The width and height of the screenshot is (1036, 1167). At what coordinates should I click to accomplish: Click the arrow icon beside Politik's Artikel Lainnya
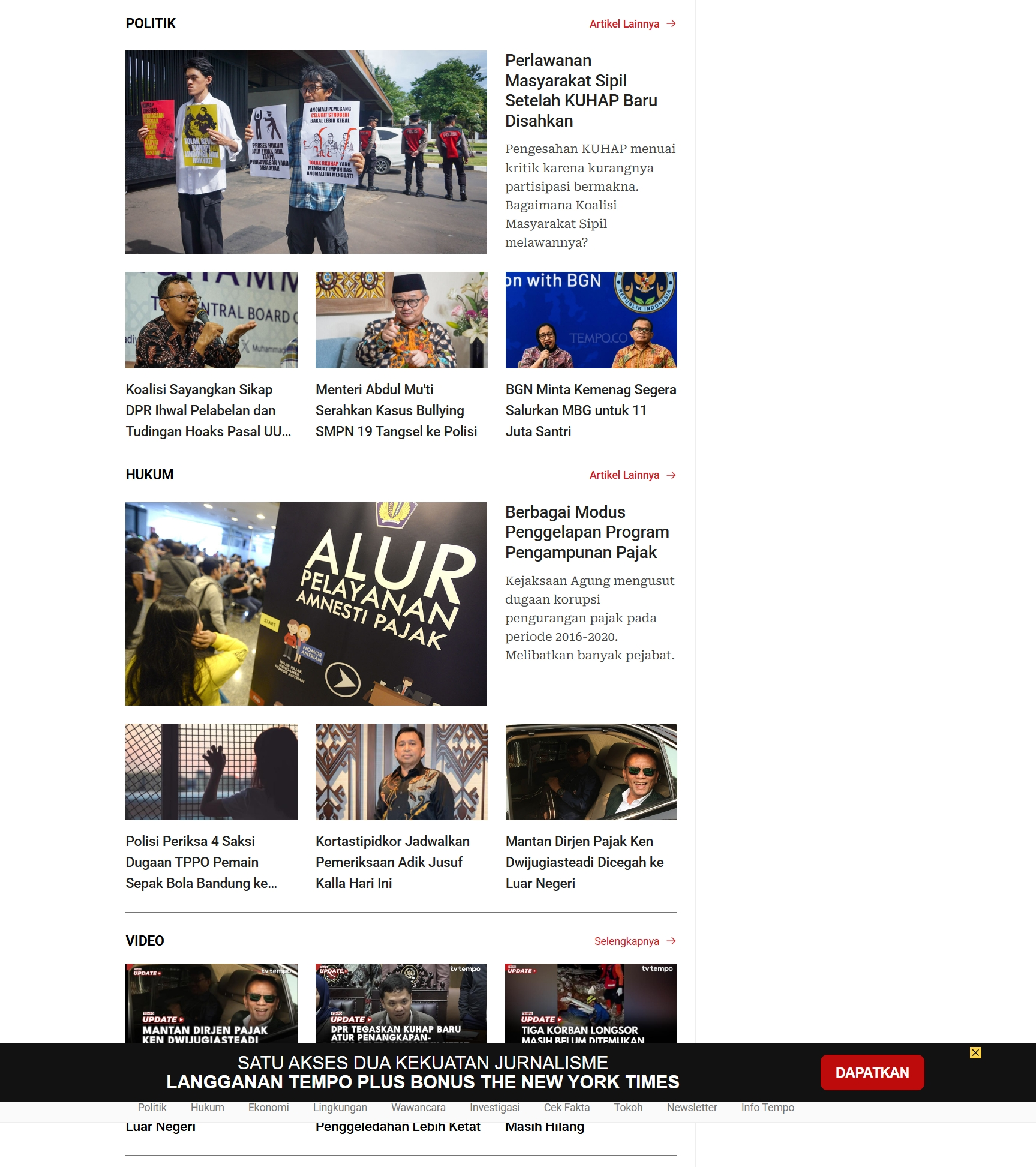point(671,24)
